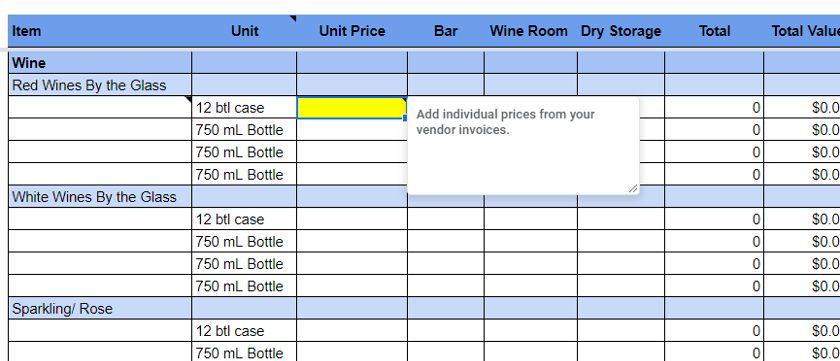Click the Total 0 cell in first red wine row
840x361 pixels.
click(x=714, y=108)
